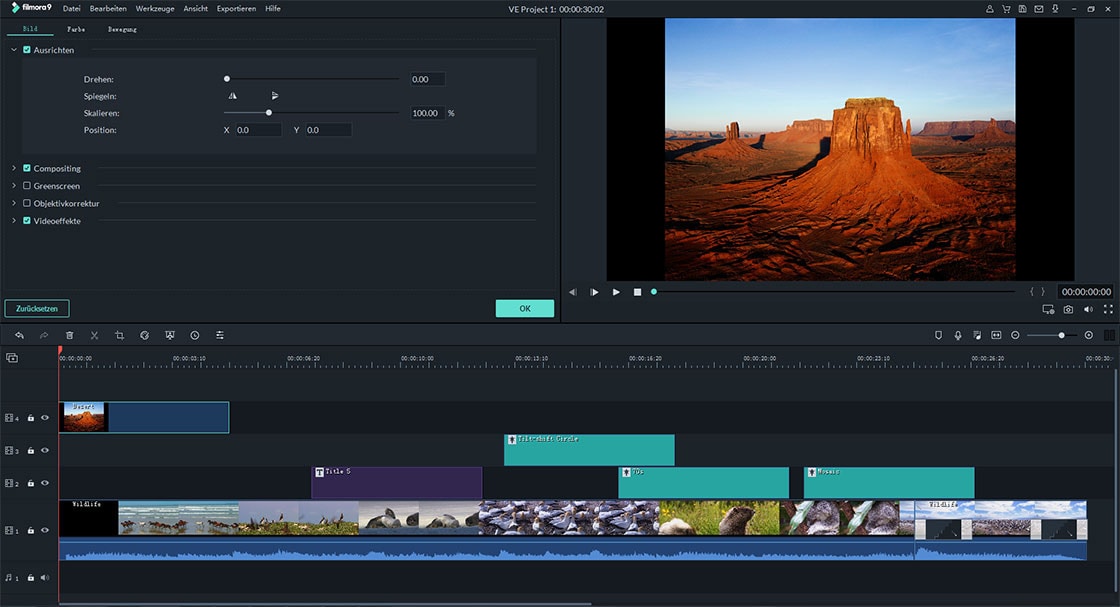Hide video track 2 with eye icon
Viewport: 1120px width, 607px height.
click(45, 483)
